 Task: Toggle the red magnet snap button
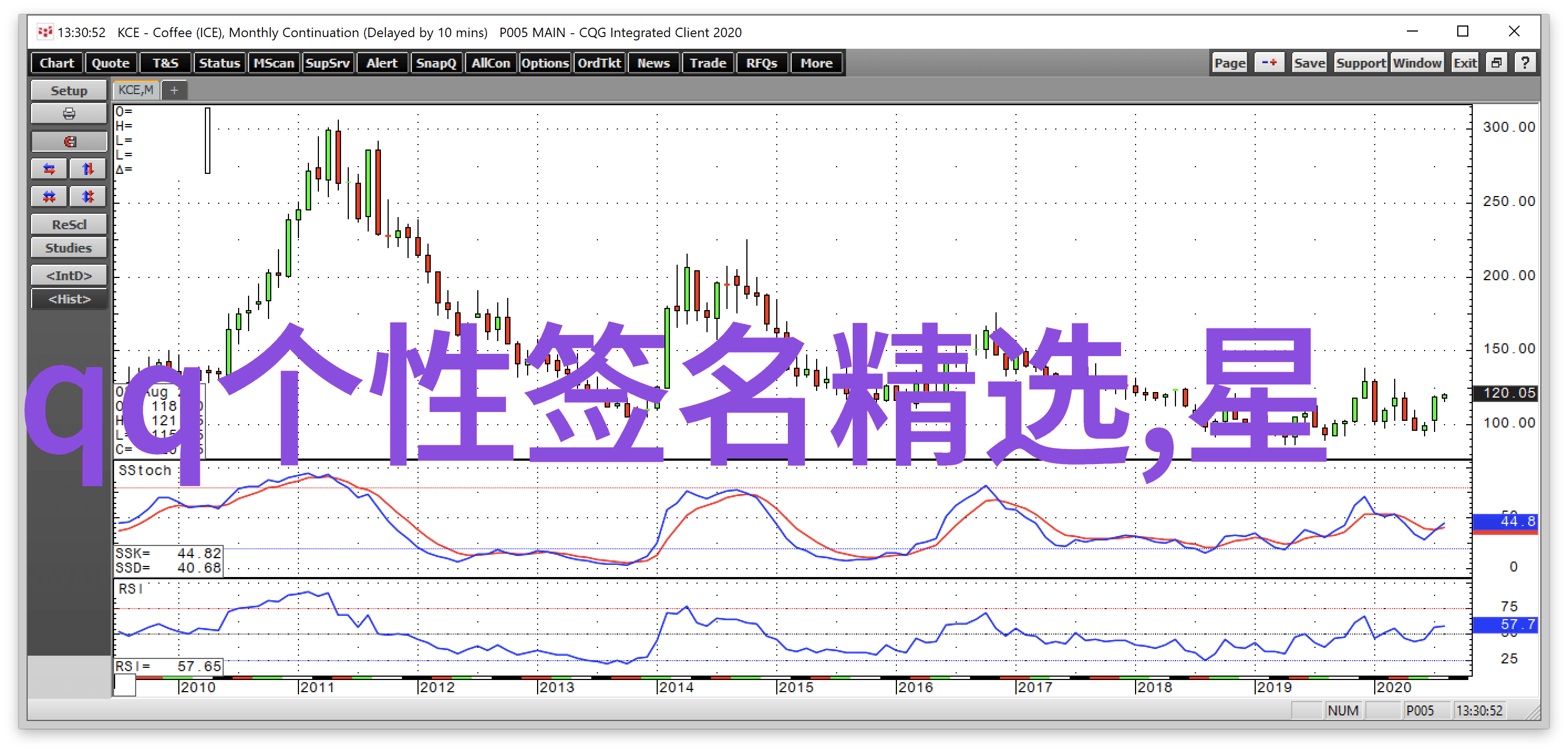coord(69,142)
